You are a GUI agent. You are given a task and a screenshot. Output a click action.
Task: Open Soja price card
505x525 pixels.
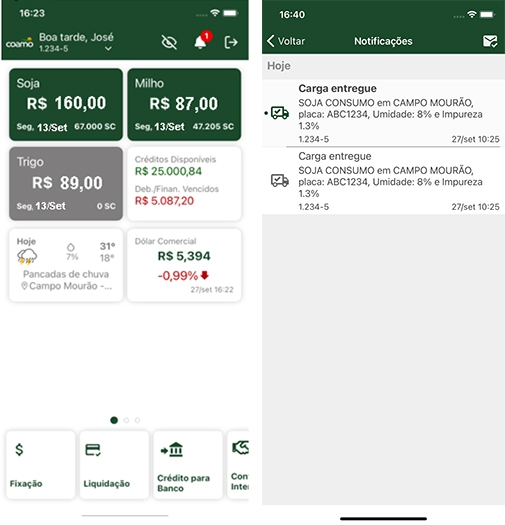[66, 104]
